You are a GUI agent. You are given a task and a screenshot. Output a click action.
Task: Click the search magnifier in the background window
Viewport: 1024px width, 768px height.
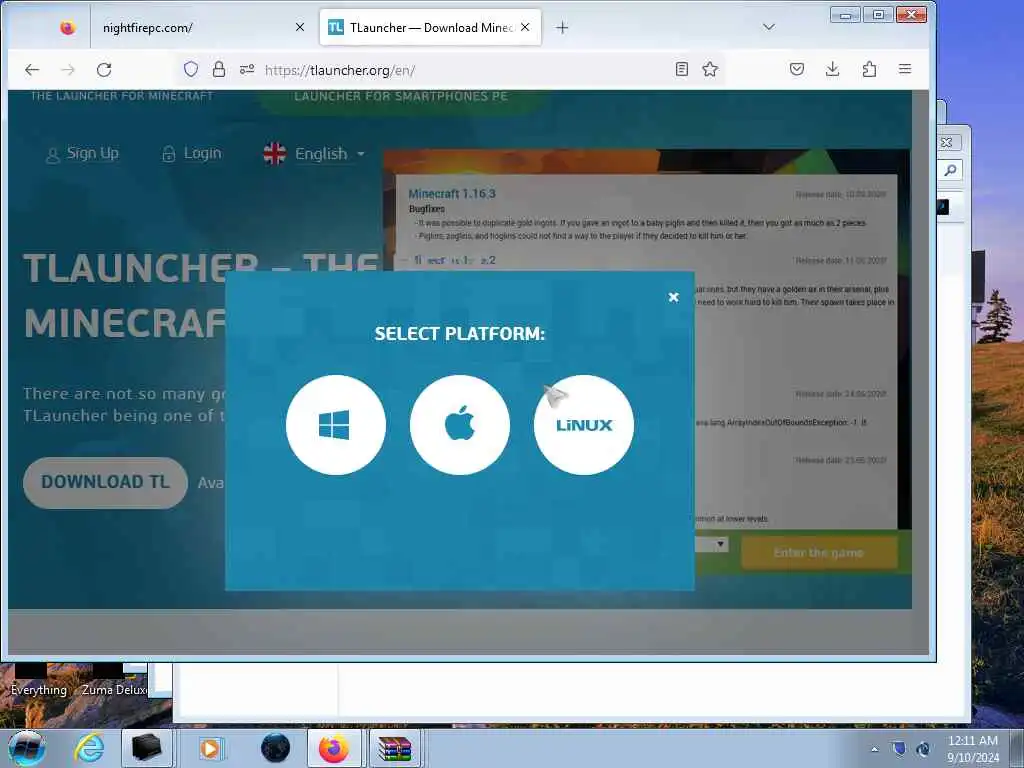coord(950,171)
